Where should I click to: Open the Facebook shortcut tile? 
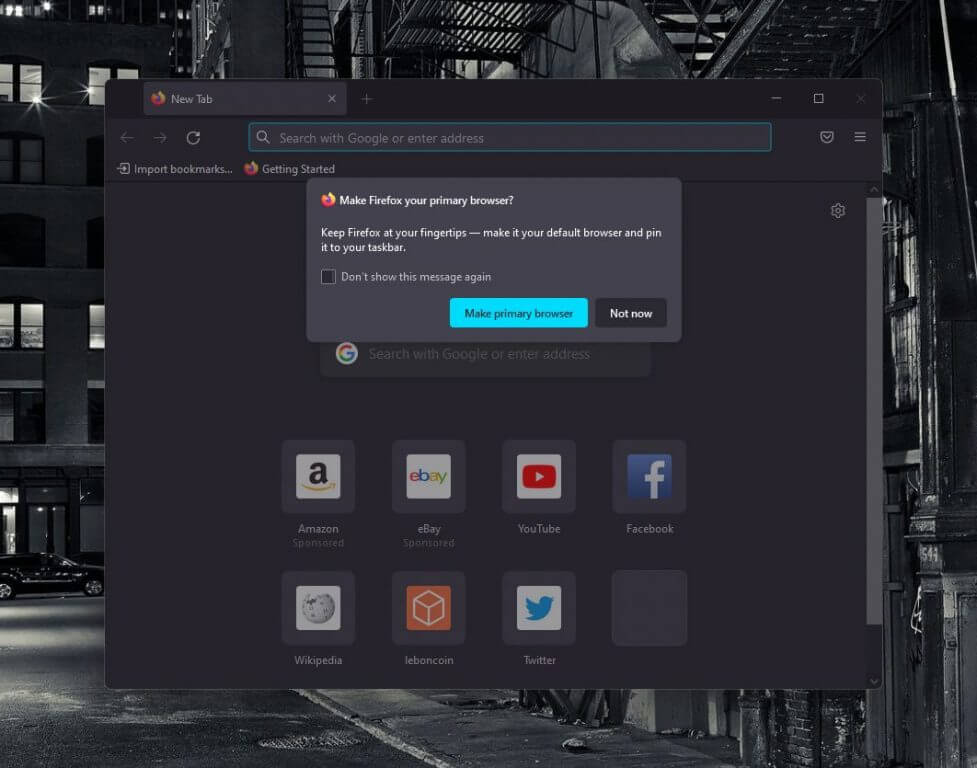click(649, 477)
